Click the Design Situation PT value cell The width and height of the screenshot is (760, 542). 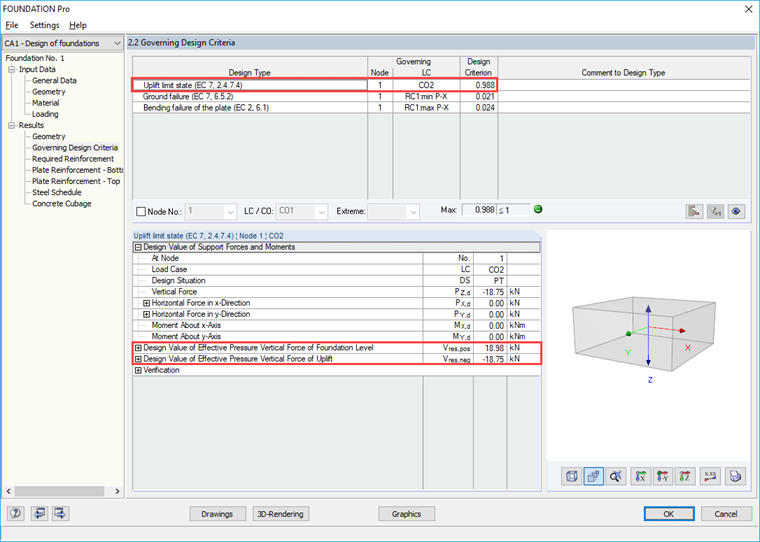click(x=490, y=281)
